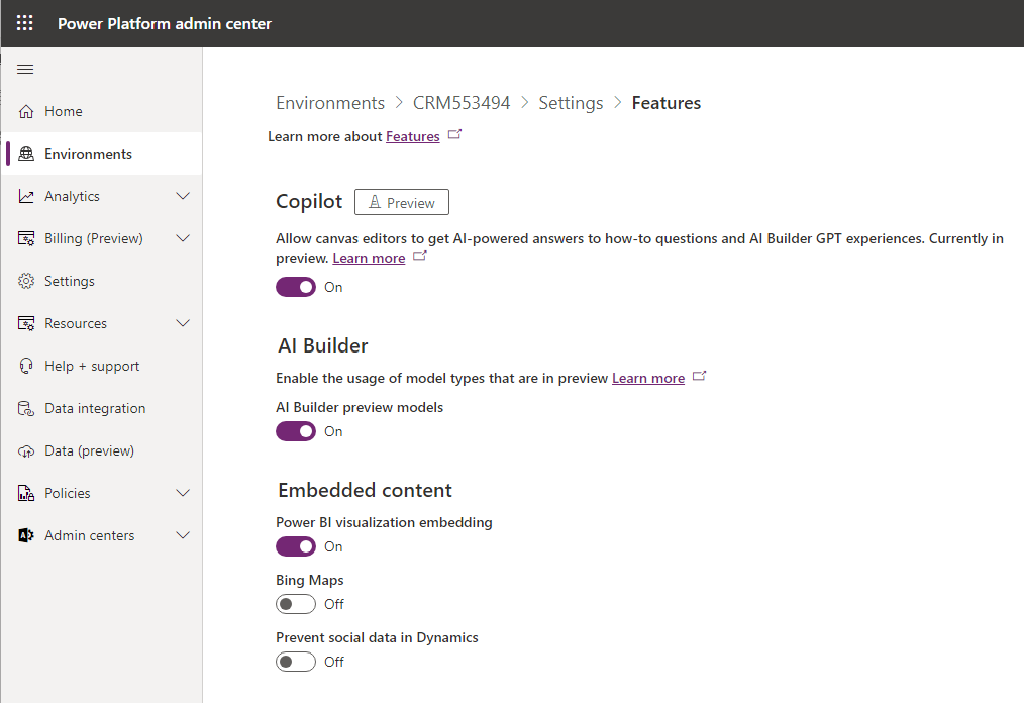Image resolution: width=1024 pixels, height=703 pixels.
Task: Expand the Analytics section
Action: coord(183,196)
